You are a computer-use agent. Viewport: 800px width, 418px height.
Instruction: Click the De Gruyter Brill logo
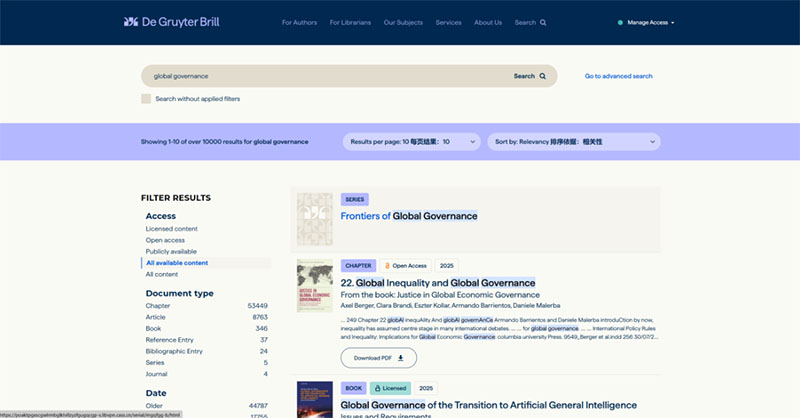[x=171, y=22]
